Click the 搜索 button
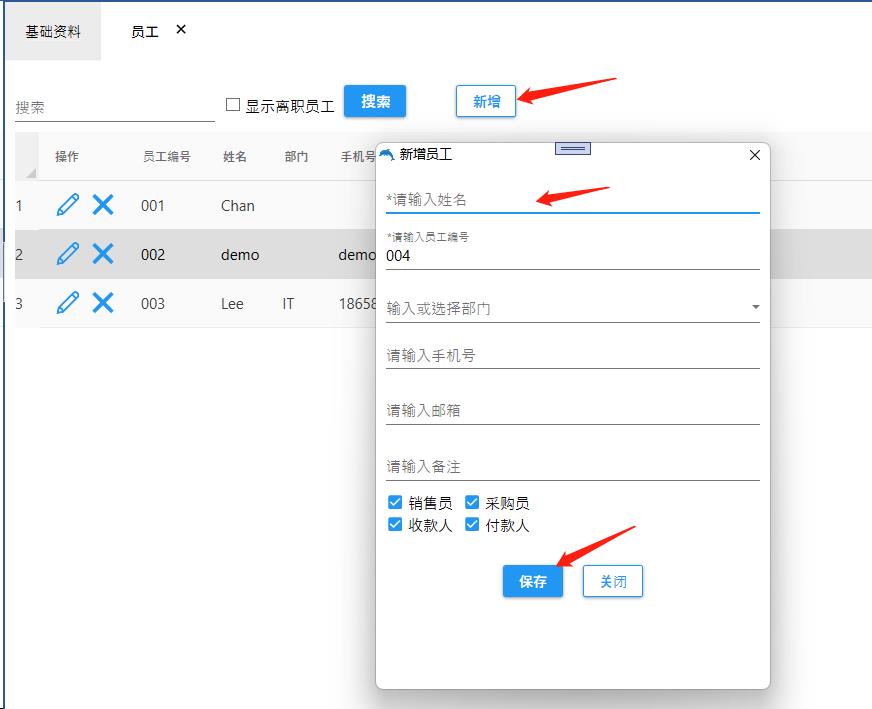This screenshot has height=709, width=872. point(375,101)
